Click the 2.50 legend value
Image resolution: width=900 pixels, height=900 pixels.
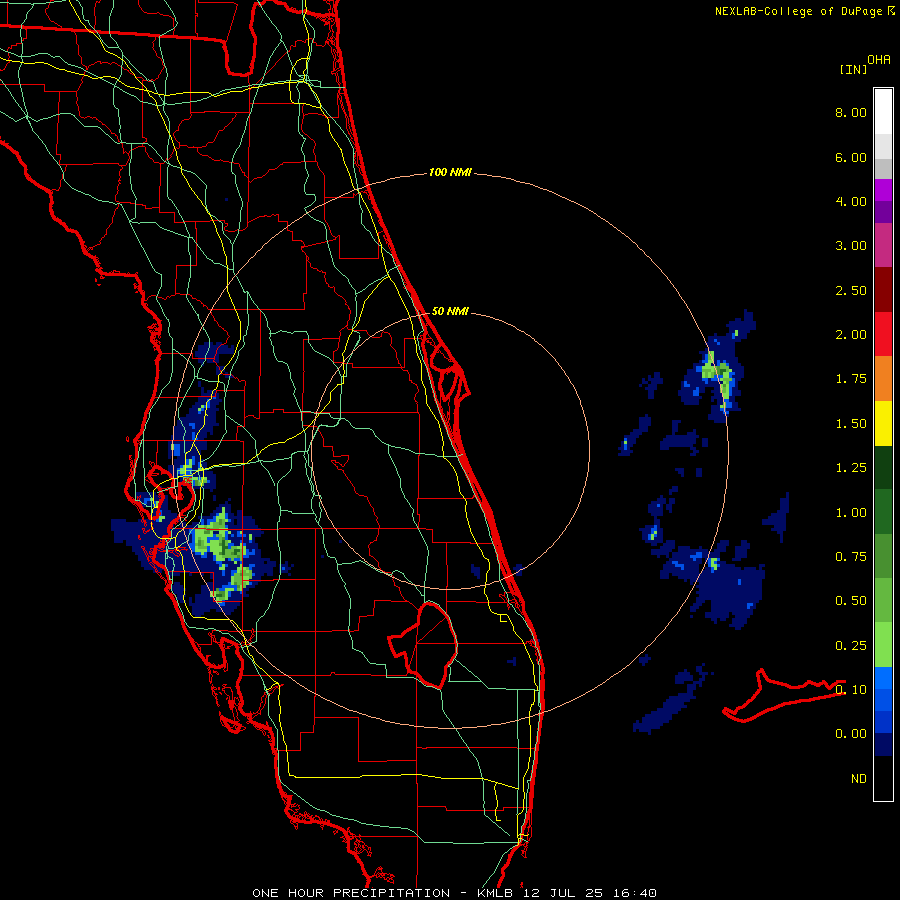click(851, 290)
